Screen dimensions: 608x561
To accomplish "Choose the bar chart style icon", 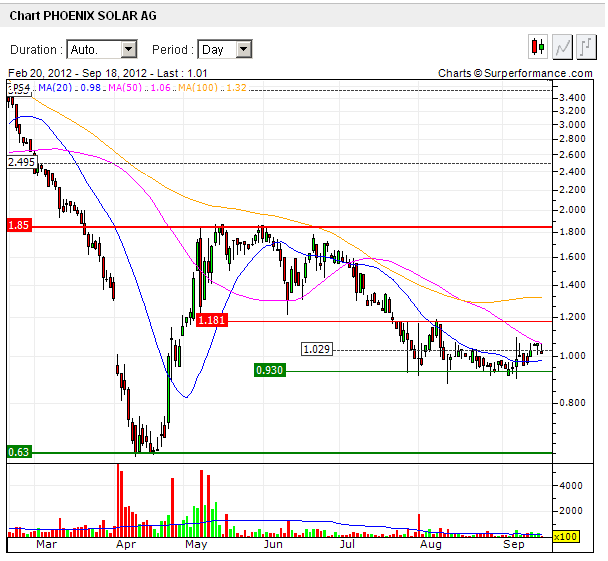I will [x=587, y=47].
